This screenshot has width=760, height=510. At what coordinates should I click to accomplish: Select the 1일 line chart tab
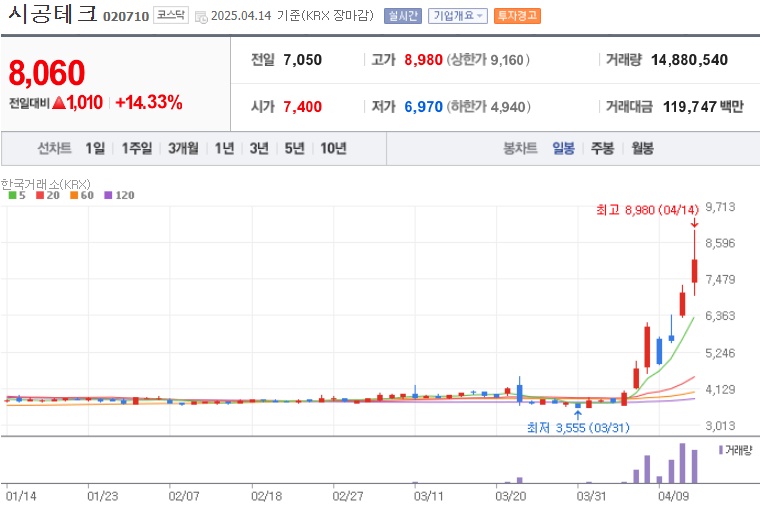pos(95,148)
